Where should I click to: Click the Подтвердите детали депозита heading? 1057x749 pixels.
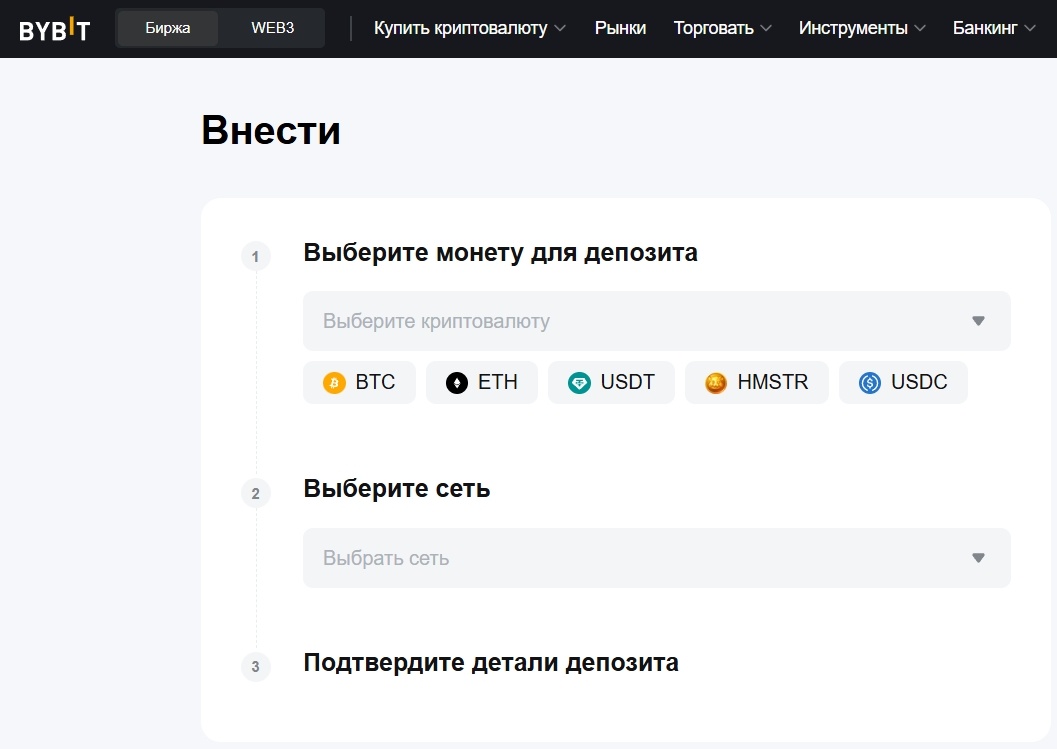coord(491,663)
